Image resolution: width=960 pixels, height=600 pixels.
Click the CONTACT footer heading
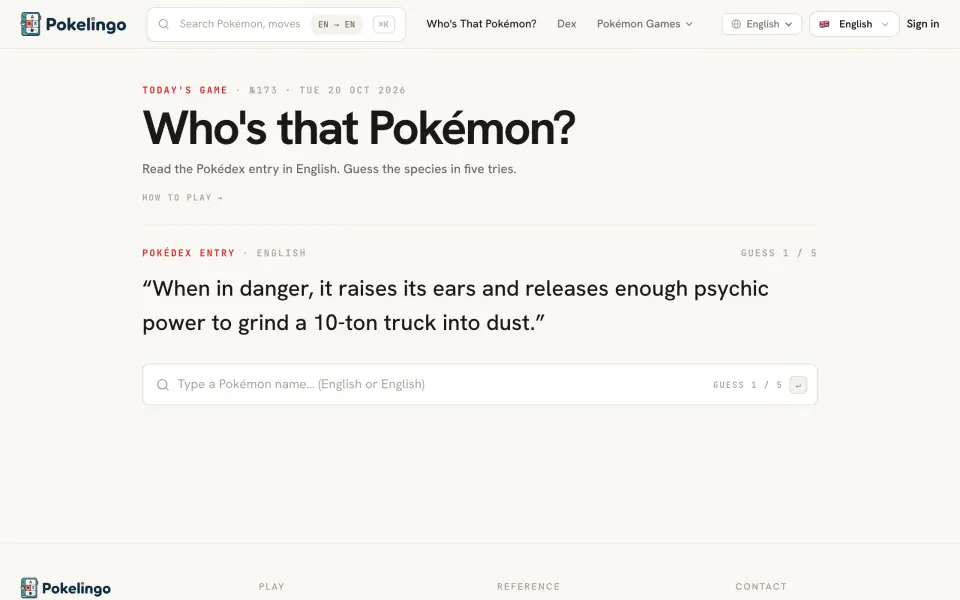761,587
